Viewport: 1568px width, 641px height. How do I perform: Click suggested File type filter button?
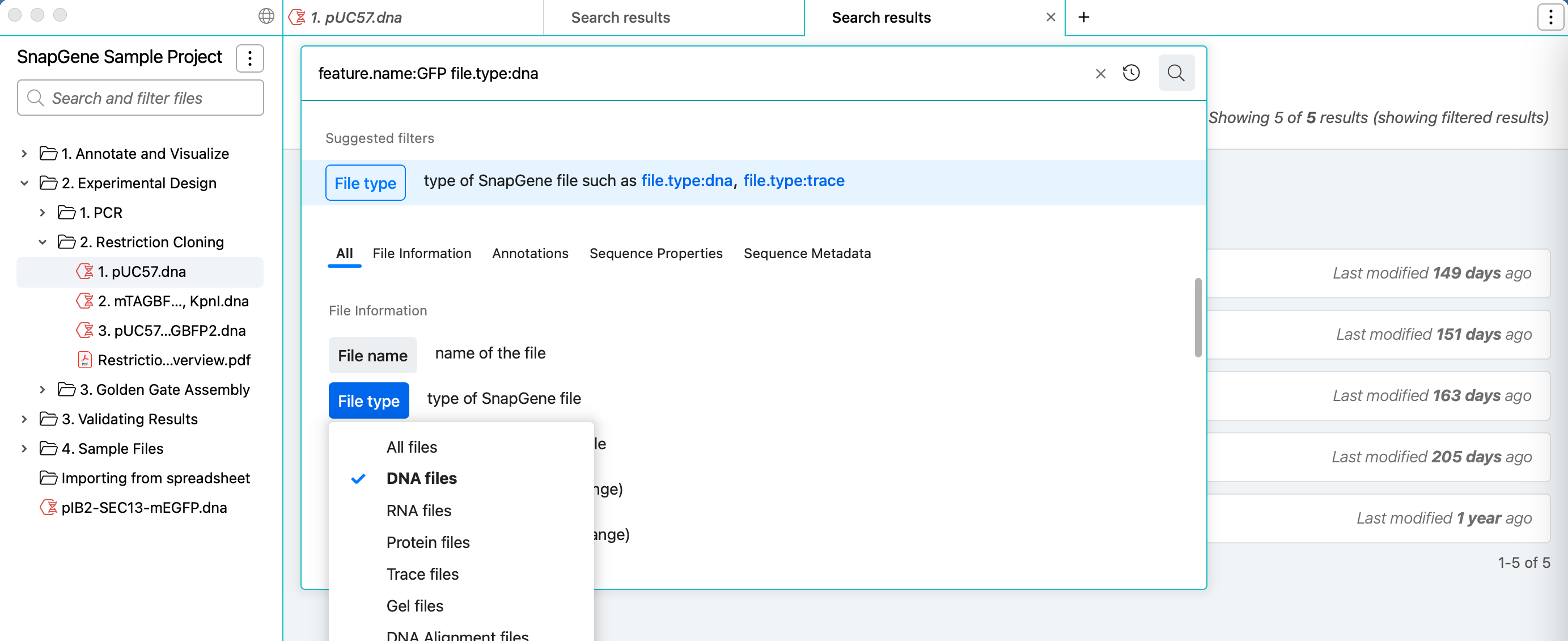point(365,183)
